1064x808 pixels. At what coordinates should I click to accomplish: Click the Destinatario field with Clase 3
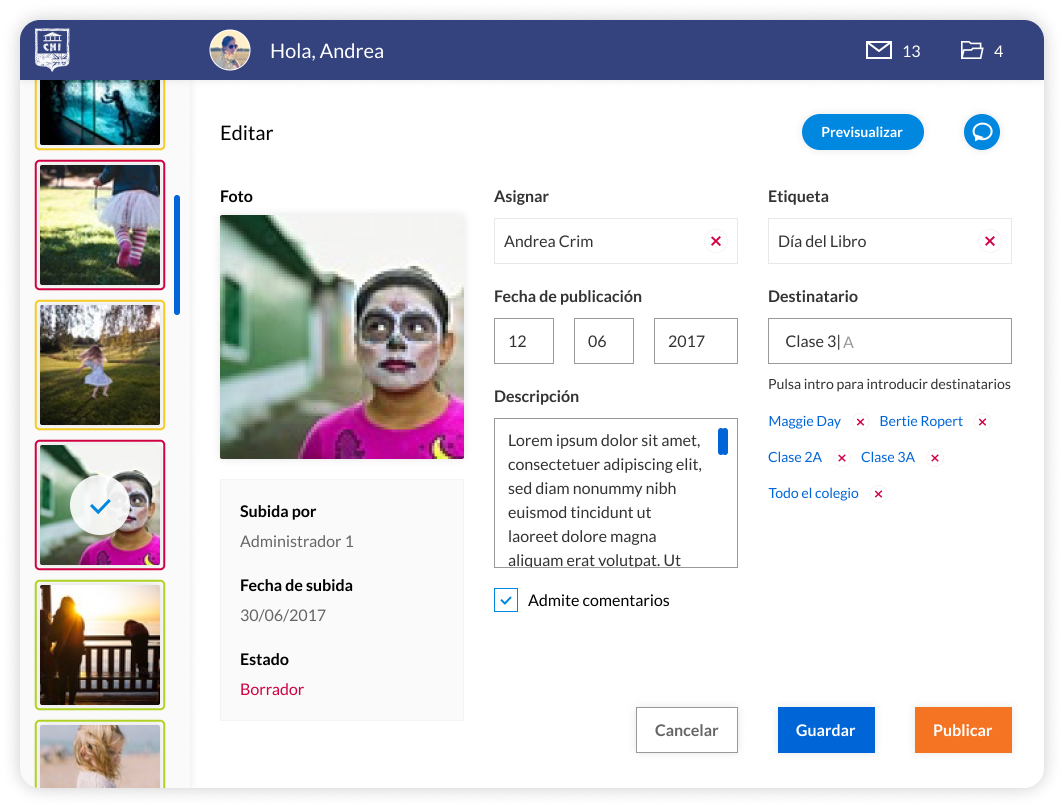(890, 341)
